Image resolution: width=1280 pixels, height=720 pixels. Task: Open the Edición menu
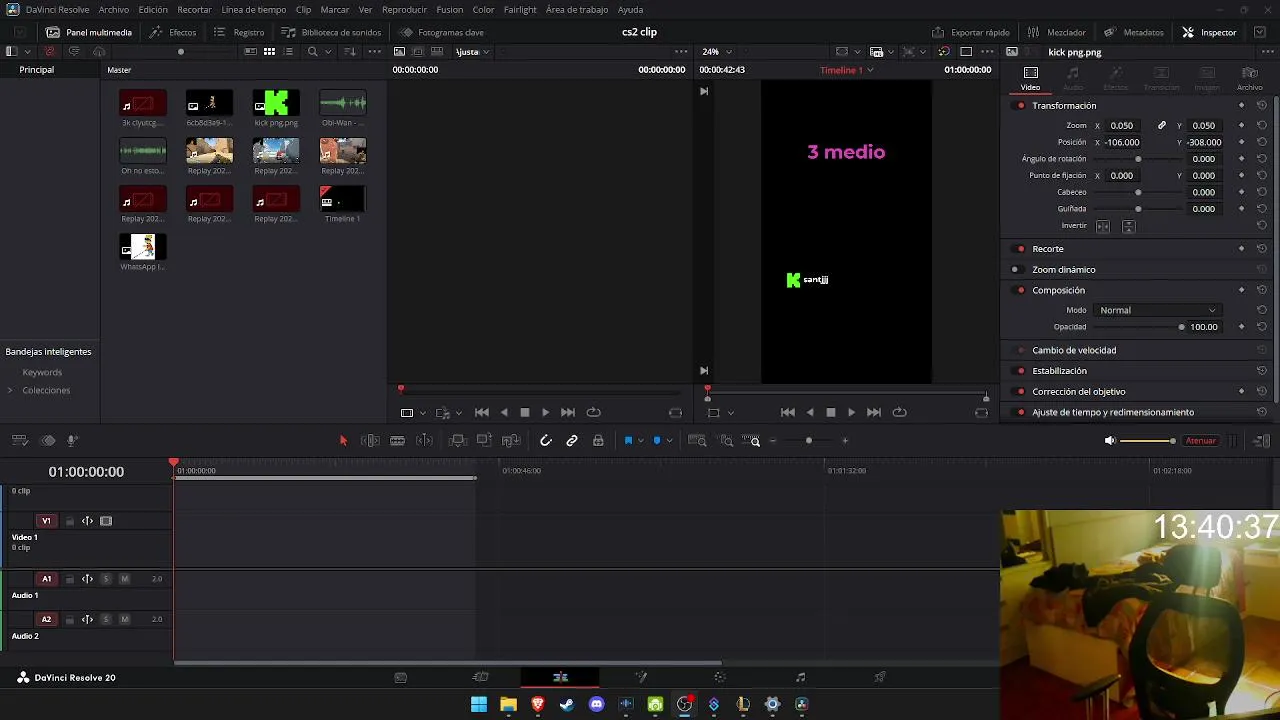(x=153, y=9)
